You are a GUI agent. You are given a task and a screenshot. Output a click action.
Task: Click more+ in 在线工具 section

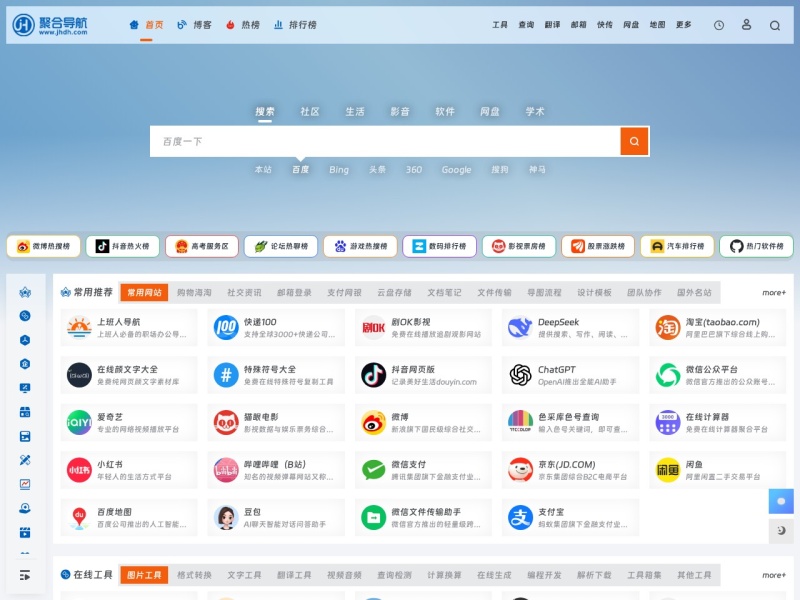coord(774,575)
